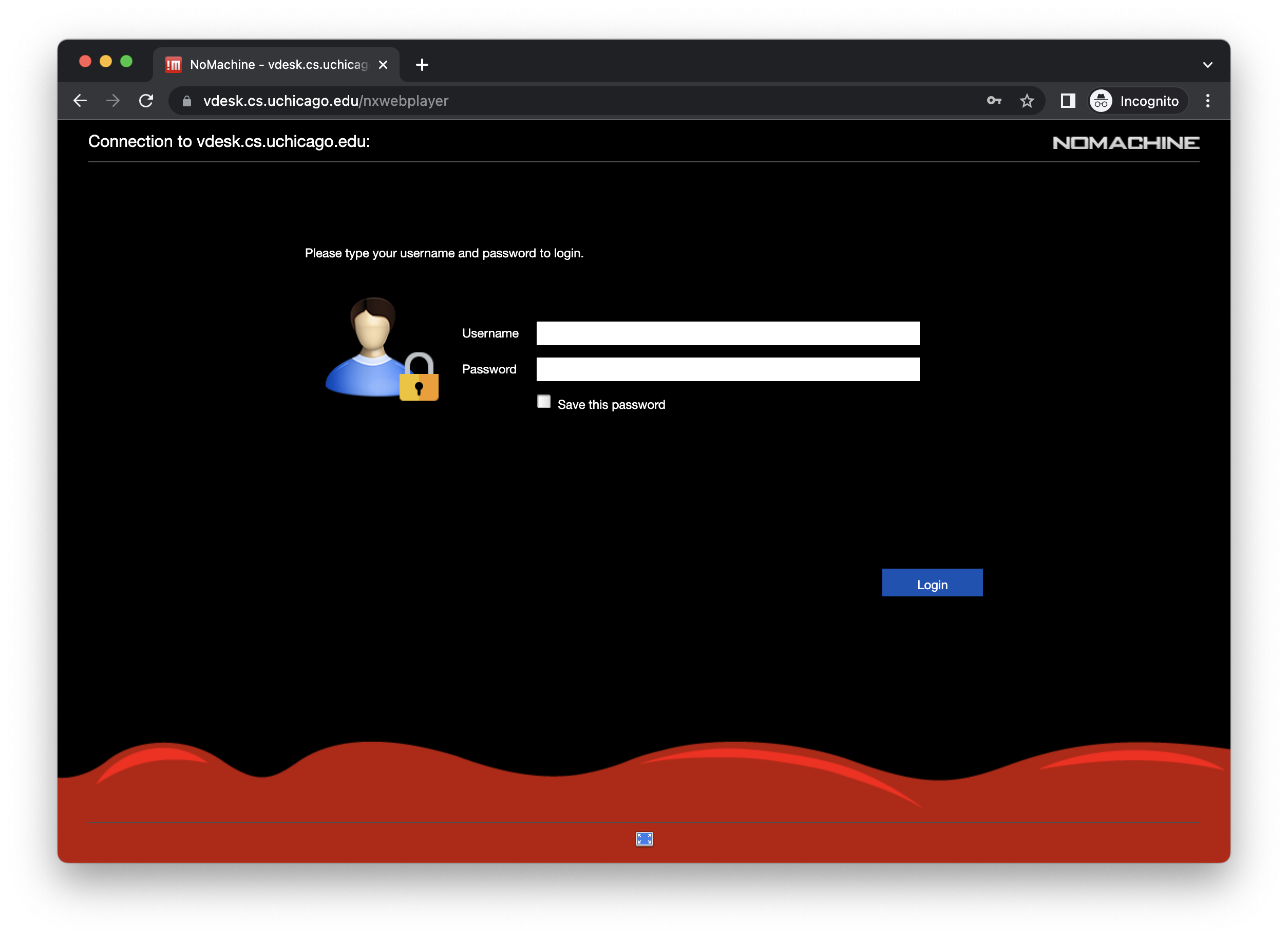Go back to previous page
Screen dimensions: 1288x939
pos(80,101)
